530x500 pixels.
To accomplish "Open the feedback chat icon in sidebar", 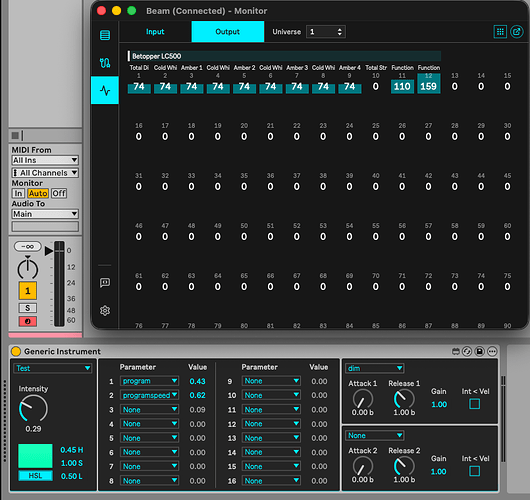I will click(x=105, y=283).
